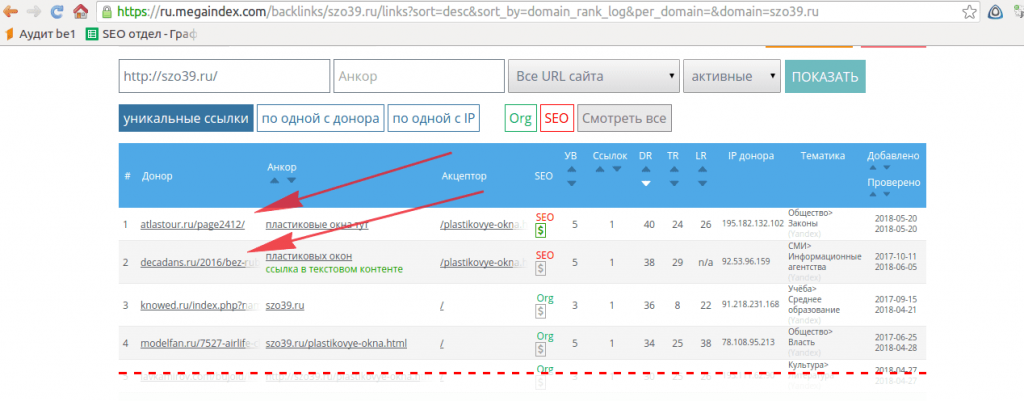
Task: Switch to по одной с донора tab
Action: (320, 119)
